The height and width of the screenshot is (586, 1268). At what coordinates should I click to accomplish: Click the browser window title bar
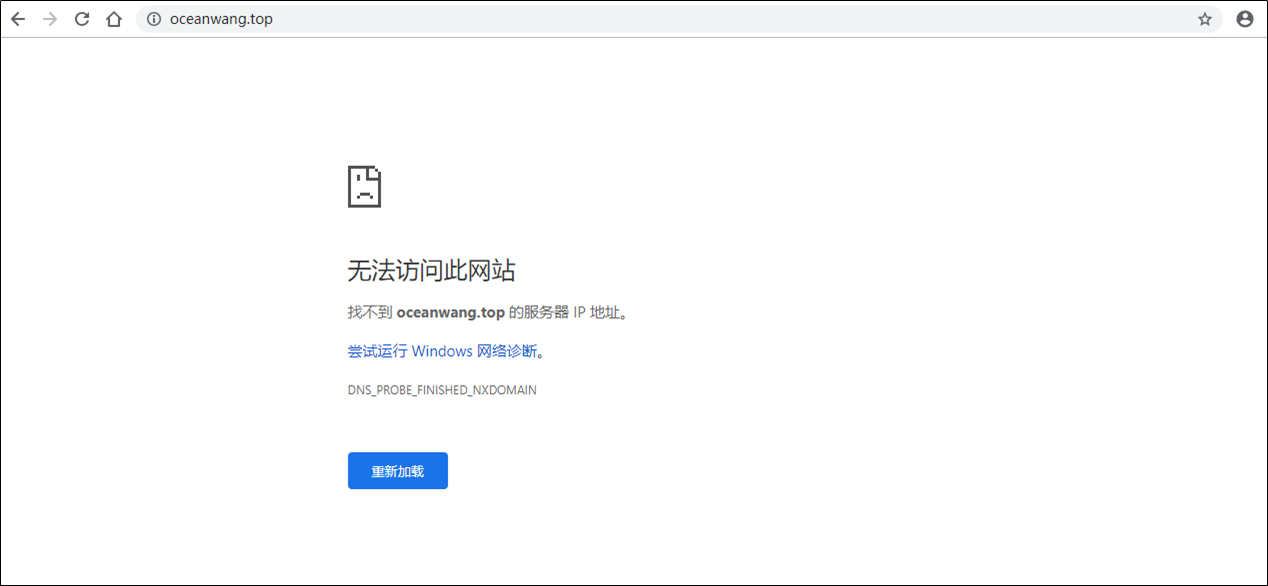tap(634, 5)
